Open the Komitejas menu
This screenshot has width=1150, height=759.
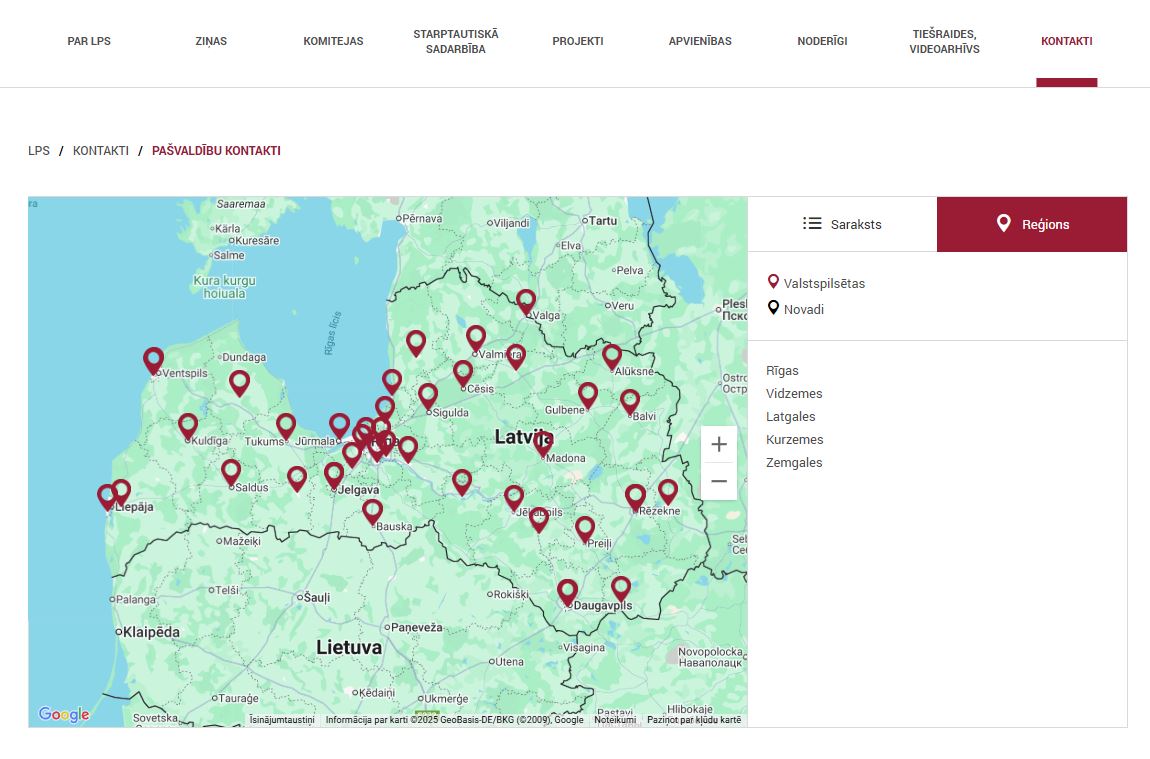pos(333,41)
